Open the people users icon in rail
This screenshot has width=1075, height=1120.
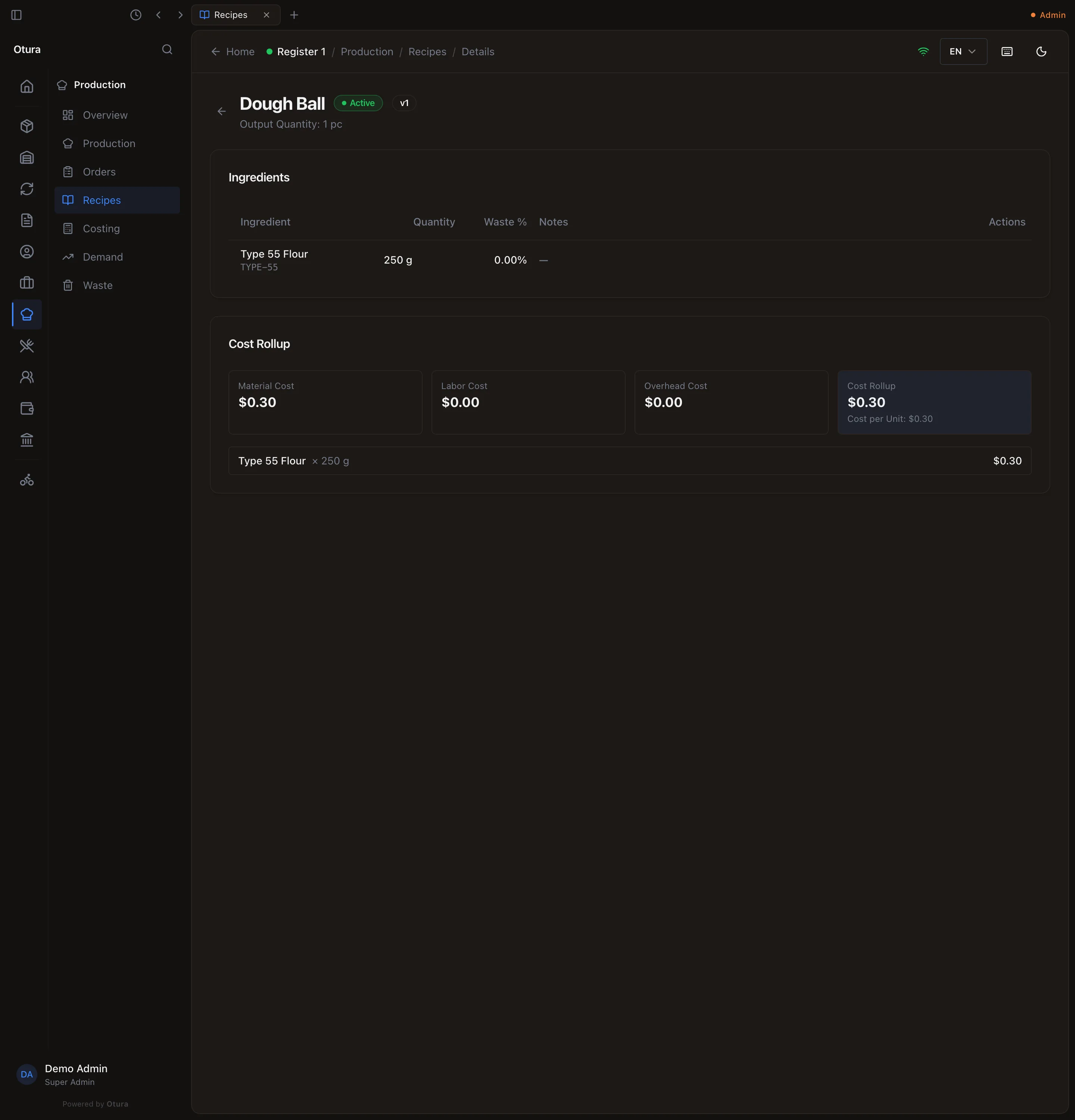click(x=27, y=377)
